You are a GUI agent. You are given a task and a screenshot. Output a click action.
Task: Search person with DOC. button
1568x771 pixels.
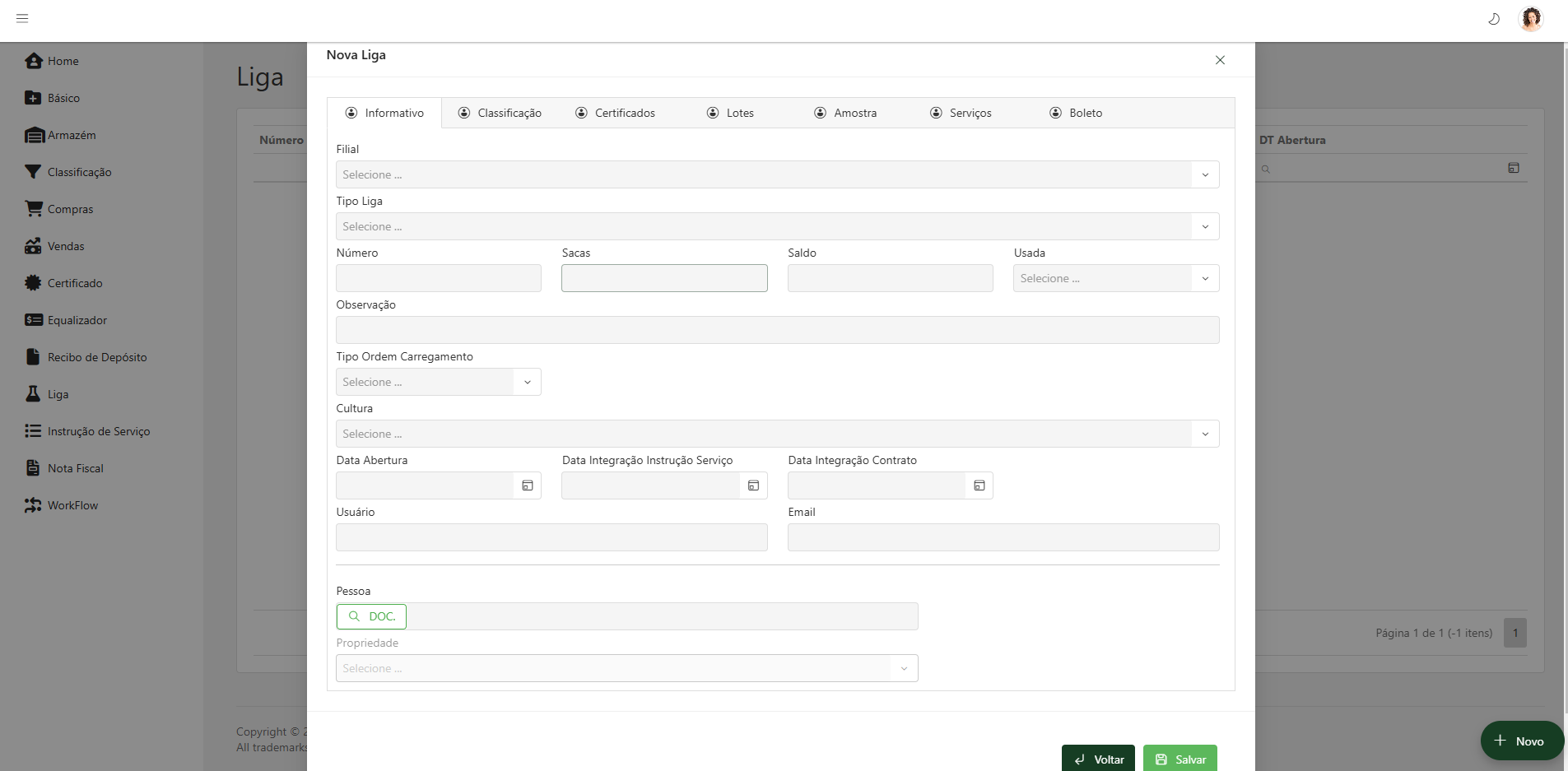(x=371, y=616)
